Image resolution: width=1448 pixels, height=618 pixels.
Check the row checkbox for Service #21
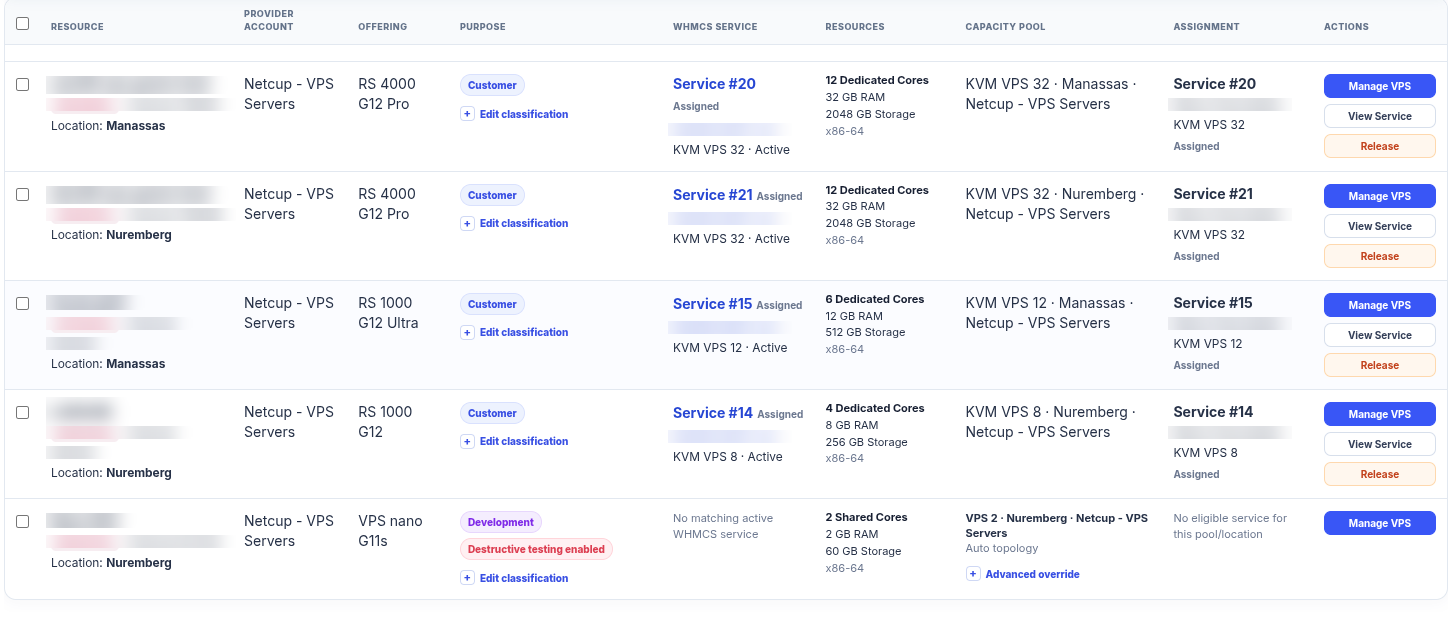(23, 195)
